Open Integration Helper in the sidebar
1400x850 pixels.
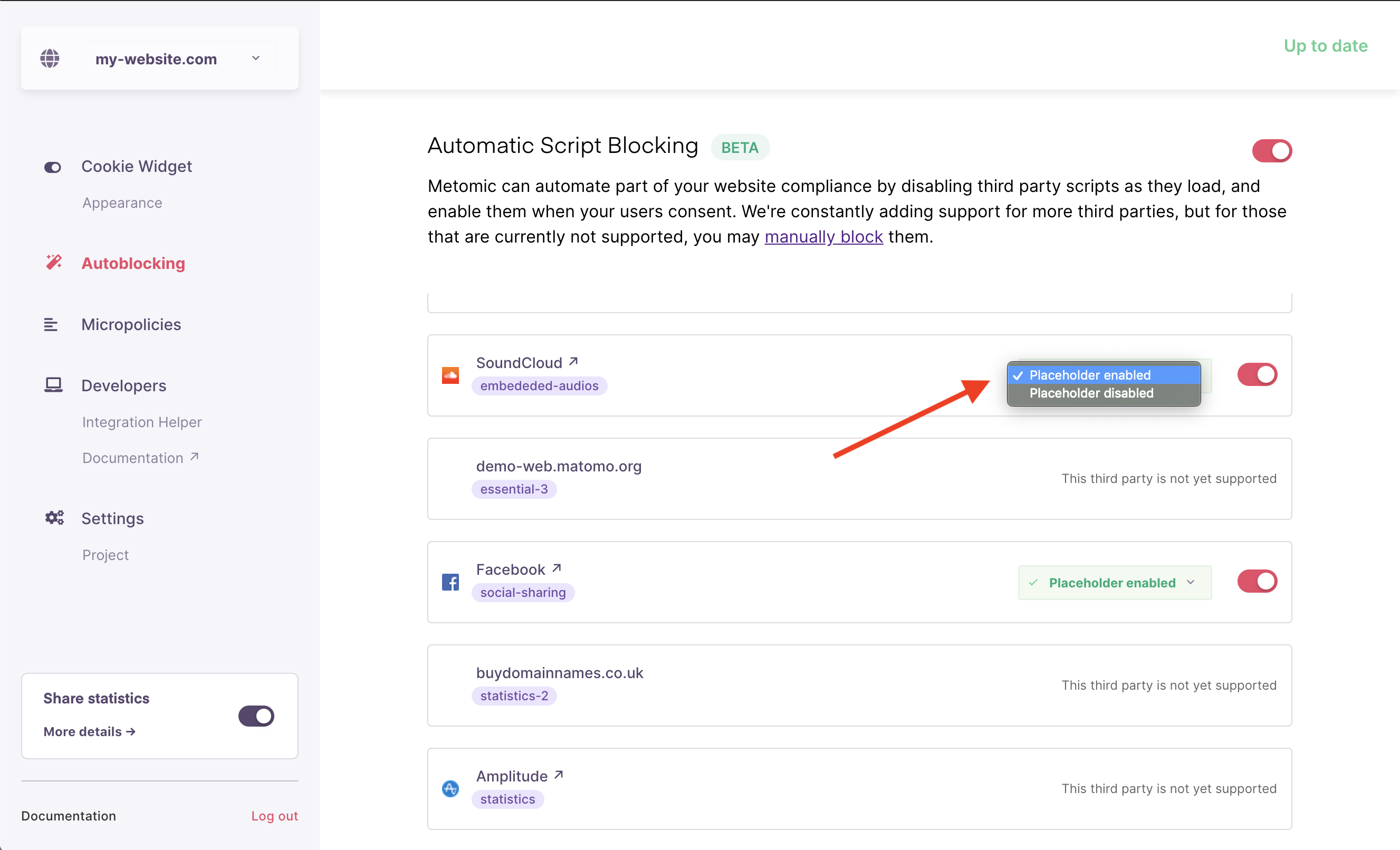[142, 422]
